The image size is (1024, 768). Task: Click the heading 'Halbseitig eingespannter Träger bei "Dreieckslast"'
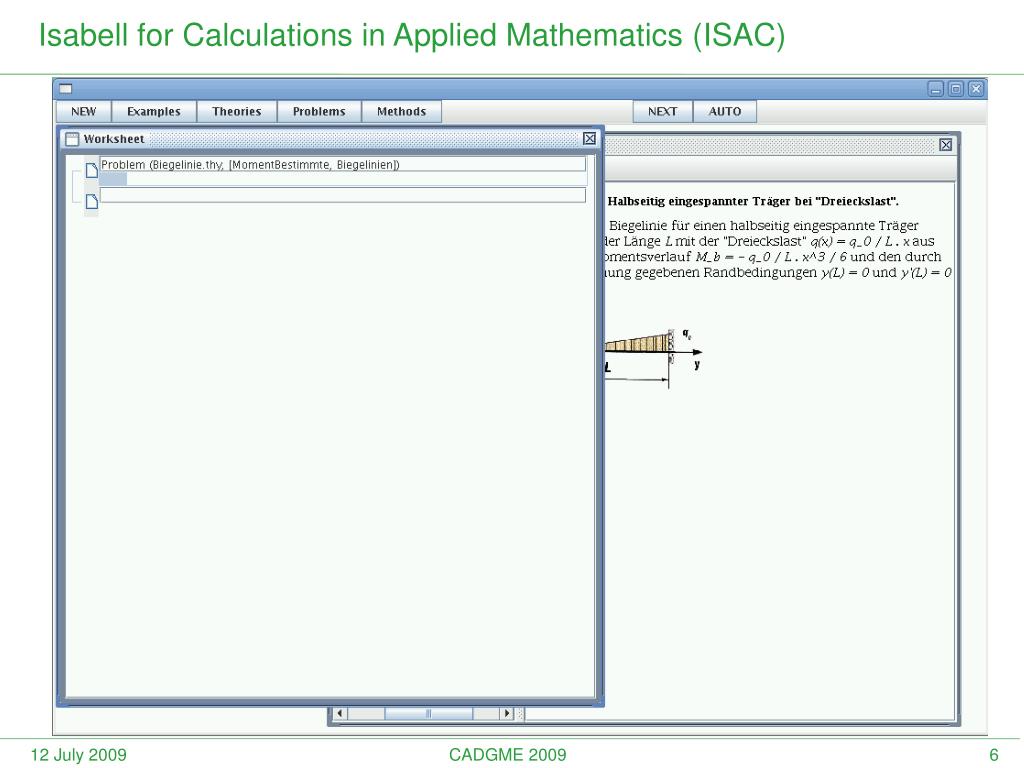coord(753,201)
